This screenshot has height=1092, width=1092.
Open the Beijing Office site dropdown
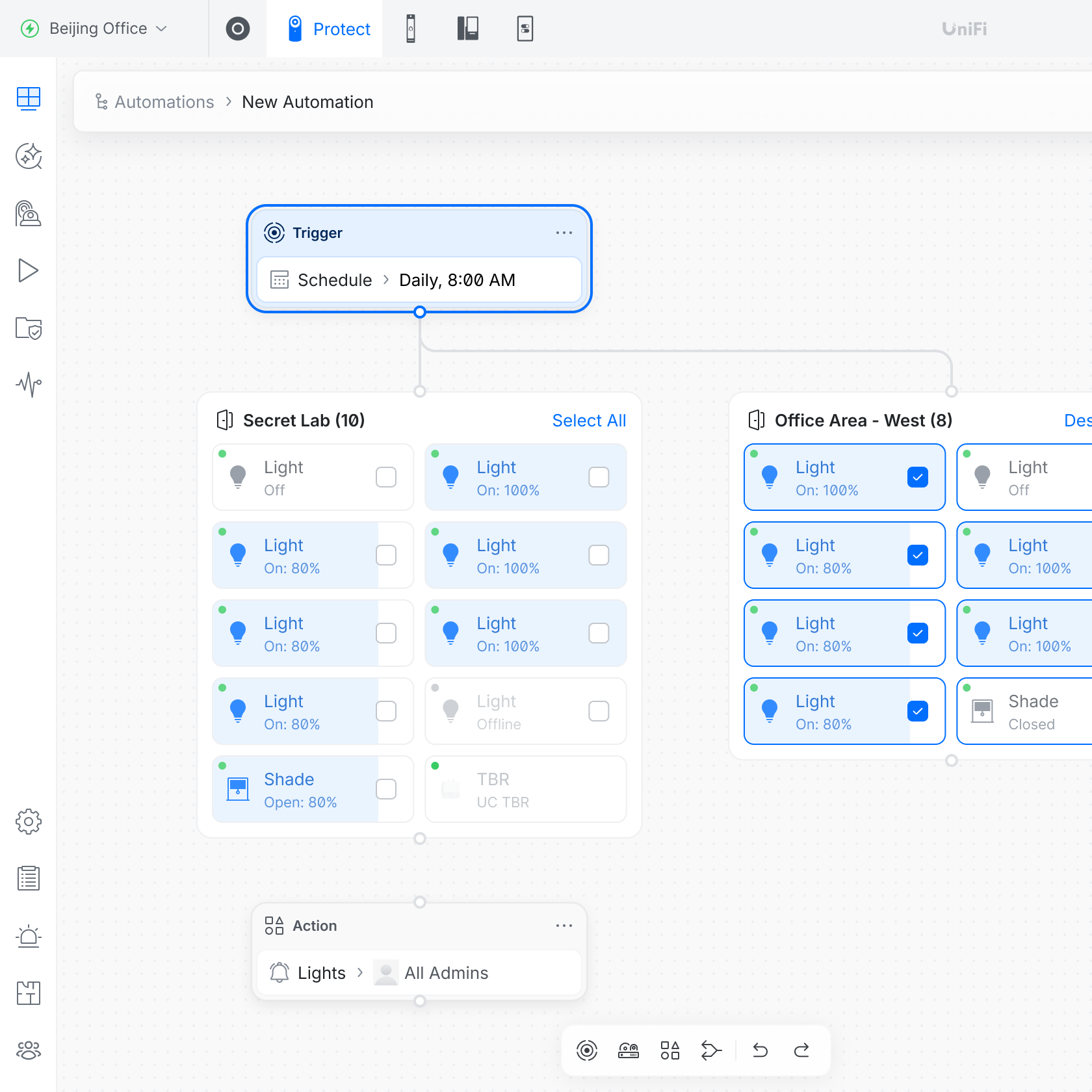click(94, 29)
